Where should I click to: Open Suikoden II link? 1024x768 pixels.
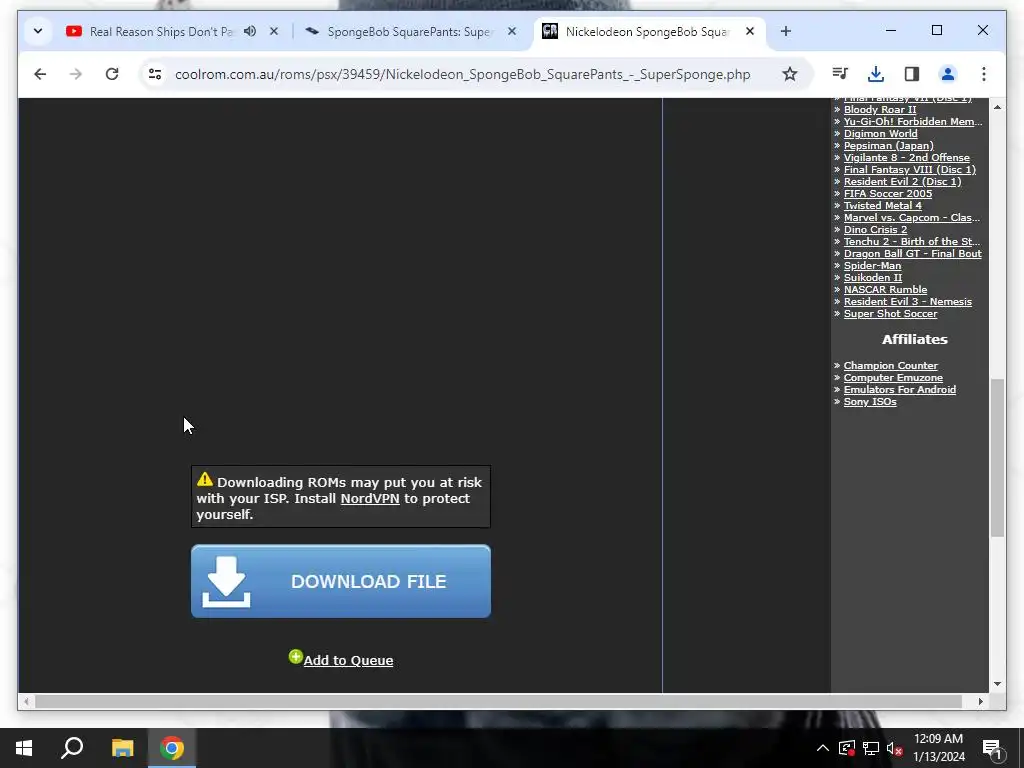coord(872,278)
